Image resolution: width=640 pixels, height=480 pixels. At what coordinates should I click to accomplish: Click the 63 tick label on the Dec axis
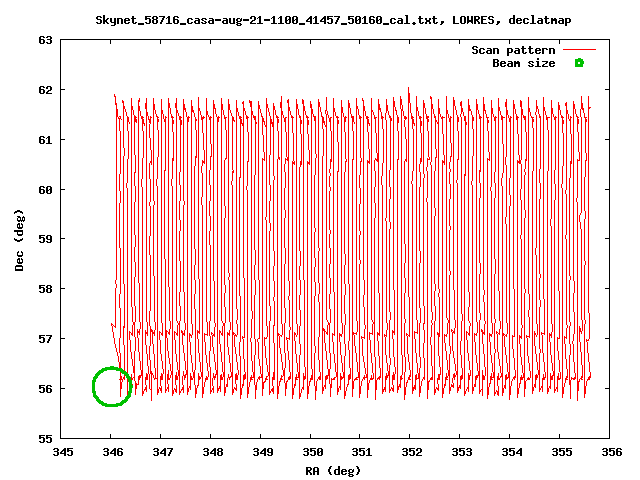[x=44, y=40]
